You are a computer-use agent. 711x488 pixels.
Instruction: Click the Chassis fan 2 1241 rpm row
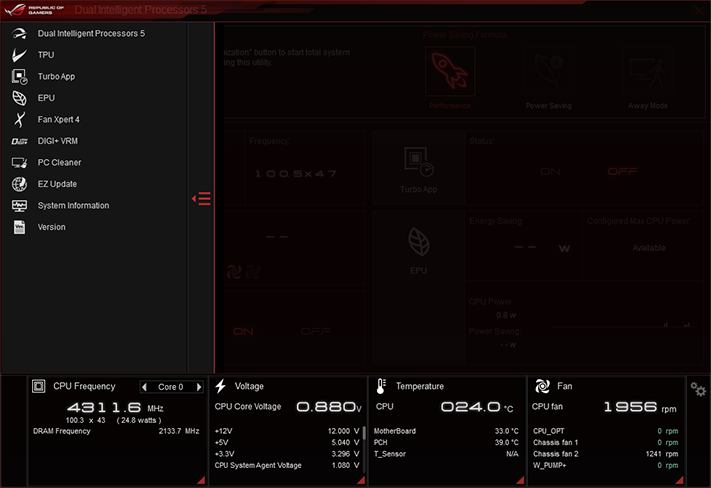(x=605, y=454)
